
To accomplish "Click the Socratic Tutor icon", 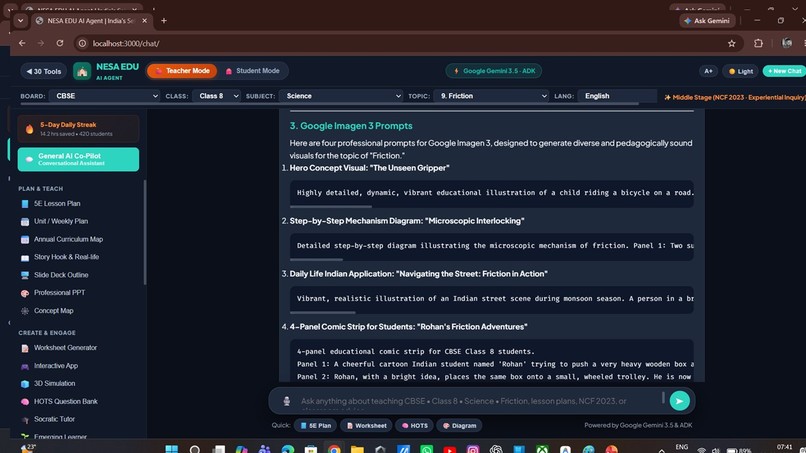I will click(x=25, y=420).
